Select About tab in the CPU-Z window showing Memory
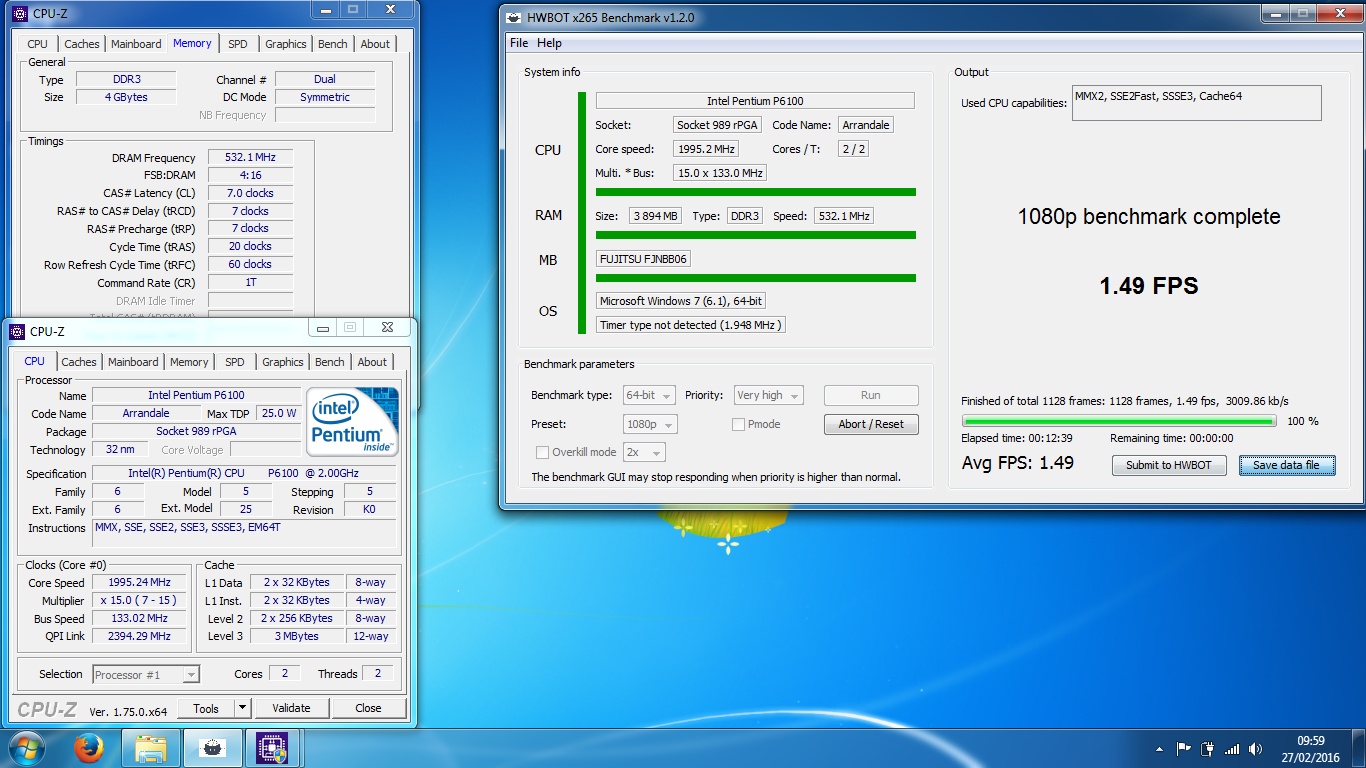This screenshot has width=1366, height=768. tap(375, 44)
